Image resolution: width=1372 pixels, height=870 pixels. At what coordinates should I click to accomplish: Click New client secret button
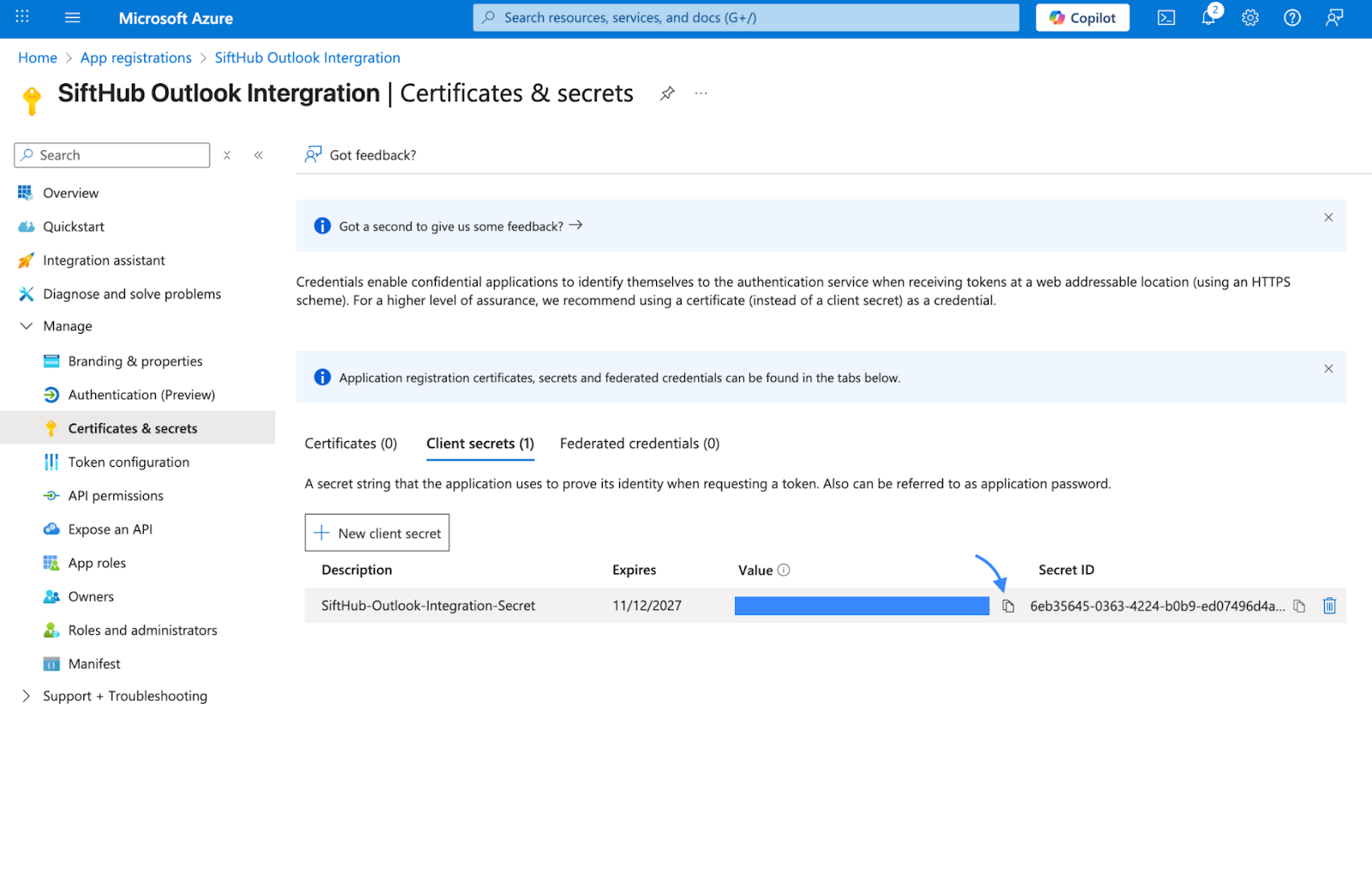377,534
